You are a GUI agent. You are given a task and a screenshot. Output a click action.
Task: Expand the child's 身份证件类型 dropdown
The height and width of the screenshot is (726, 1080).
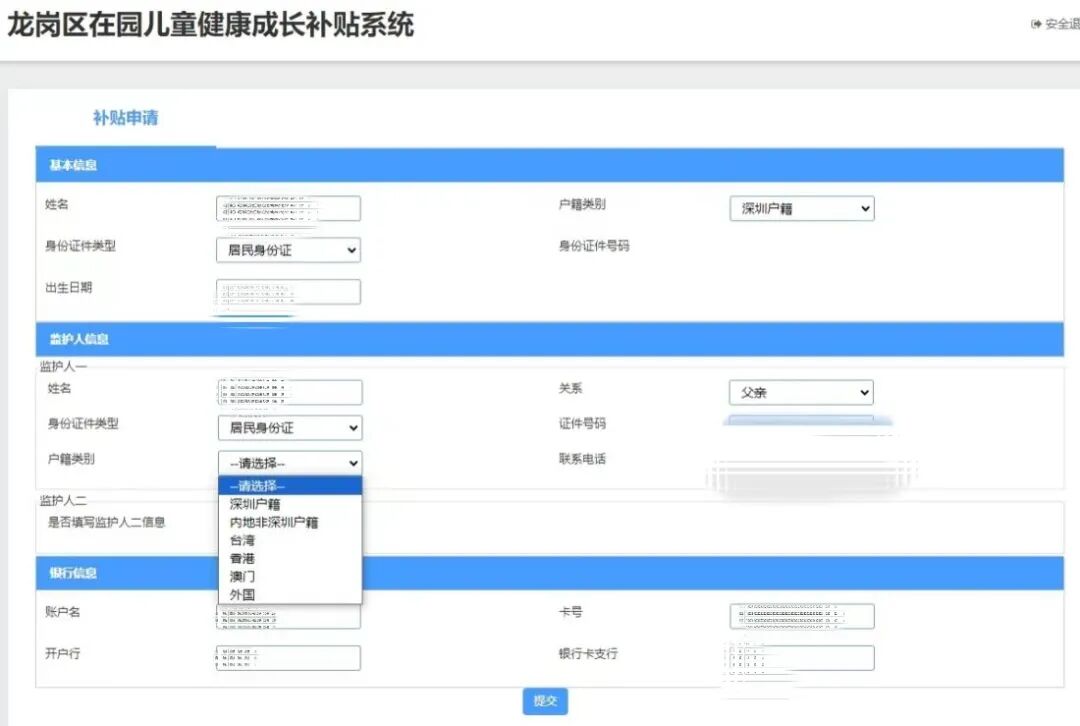coord(288,250)
